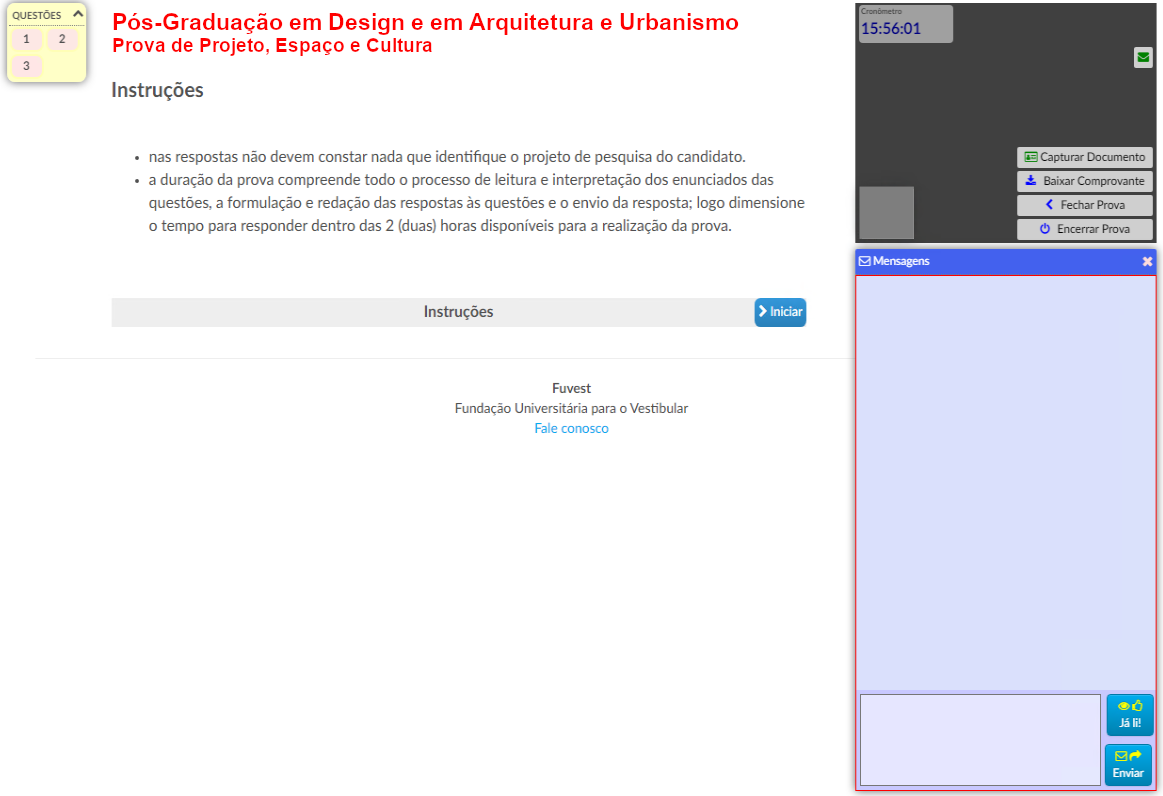Click the QUESTÕES header label

click(x=37, y=15)
